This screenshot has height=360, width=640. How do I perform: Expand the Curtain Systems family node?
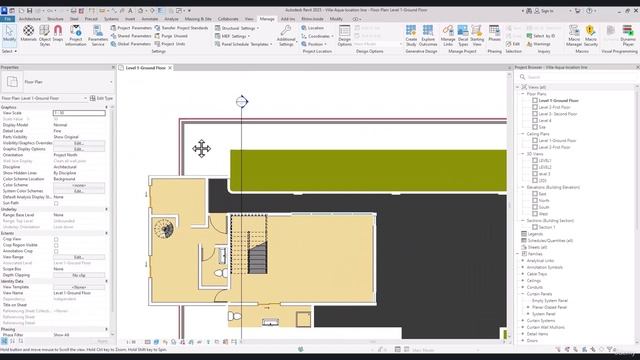point(522,321)
